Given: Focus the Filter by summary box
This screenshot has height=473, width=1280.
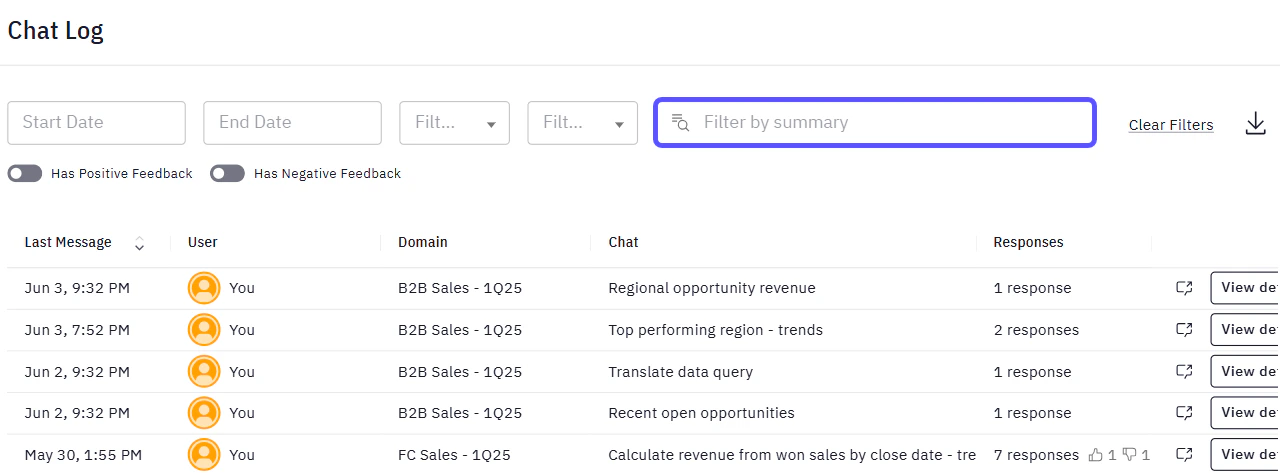Looking at the screenshot, I should pyautogui.click(x=875, y=122).
